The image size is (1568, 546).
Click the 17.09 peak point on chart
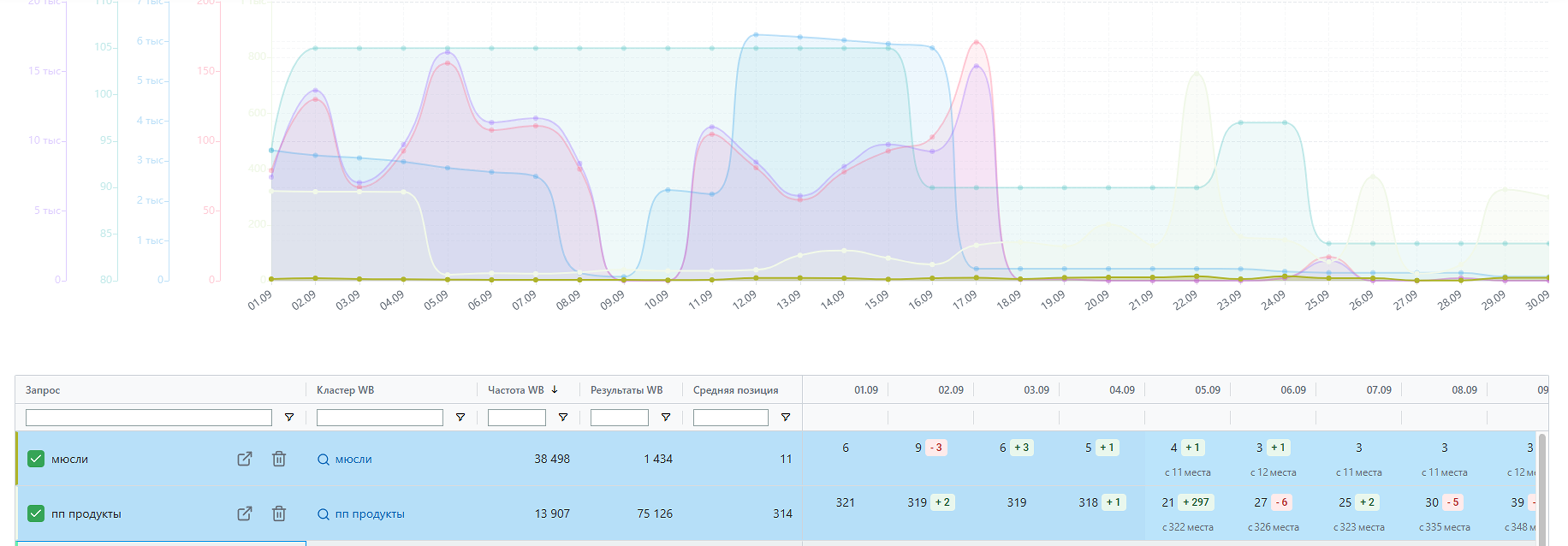976,43
